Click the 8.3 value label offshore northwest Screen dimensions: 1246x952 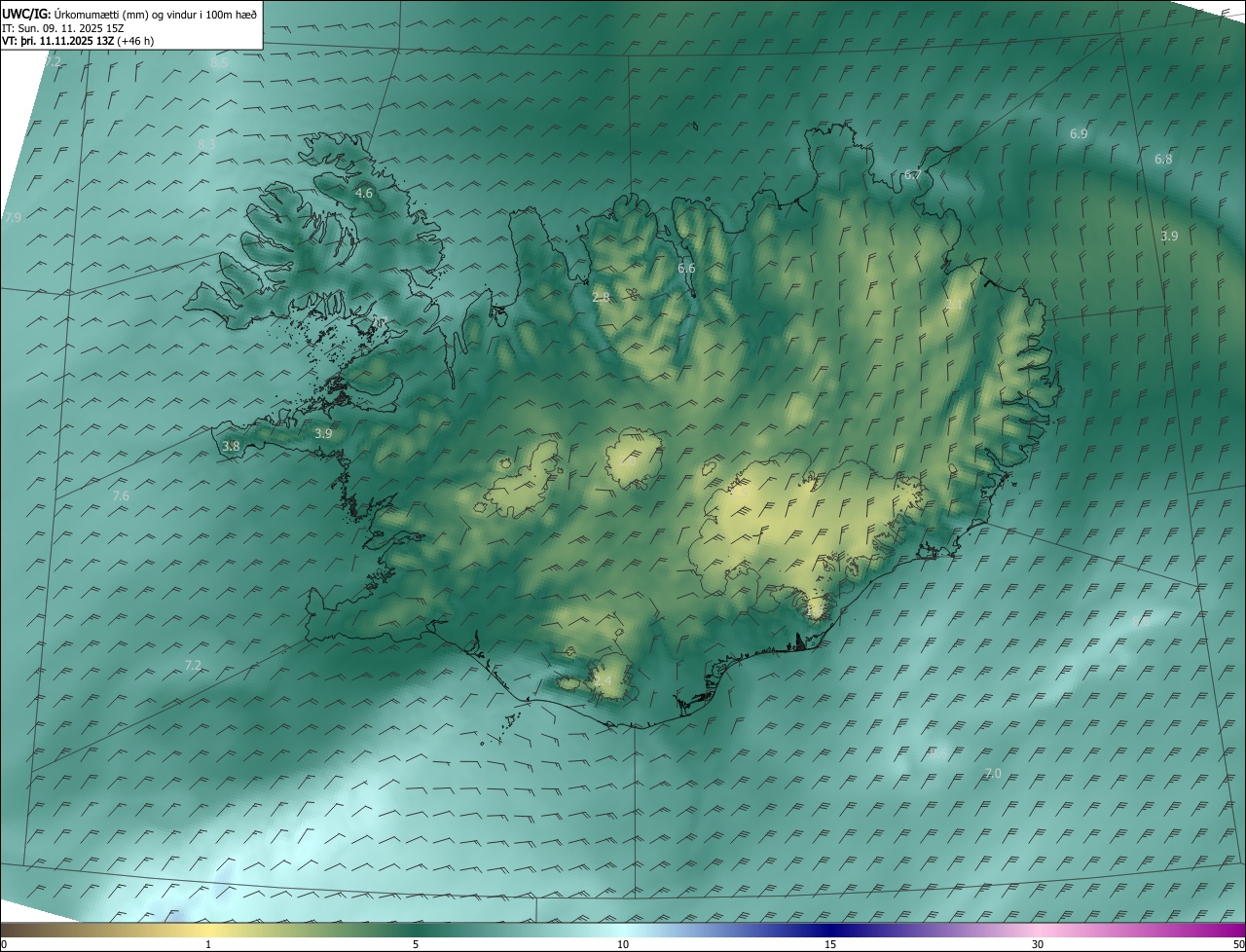[x=206, y=145]
